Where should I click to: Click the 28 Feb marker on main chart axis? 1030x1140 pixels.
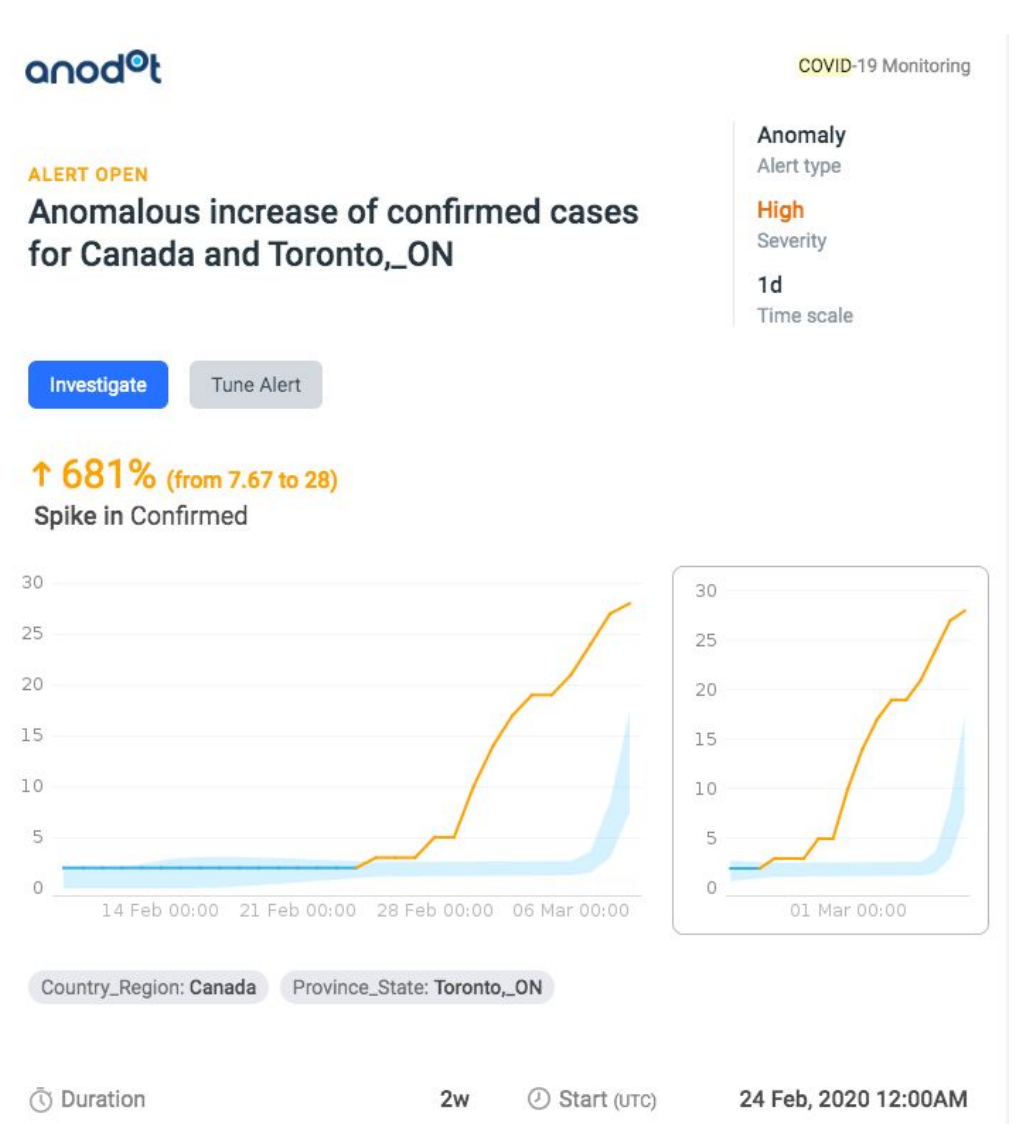coord(434,910)
